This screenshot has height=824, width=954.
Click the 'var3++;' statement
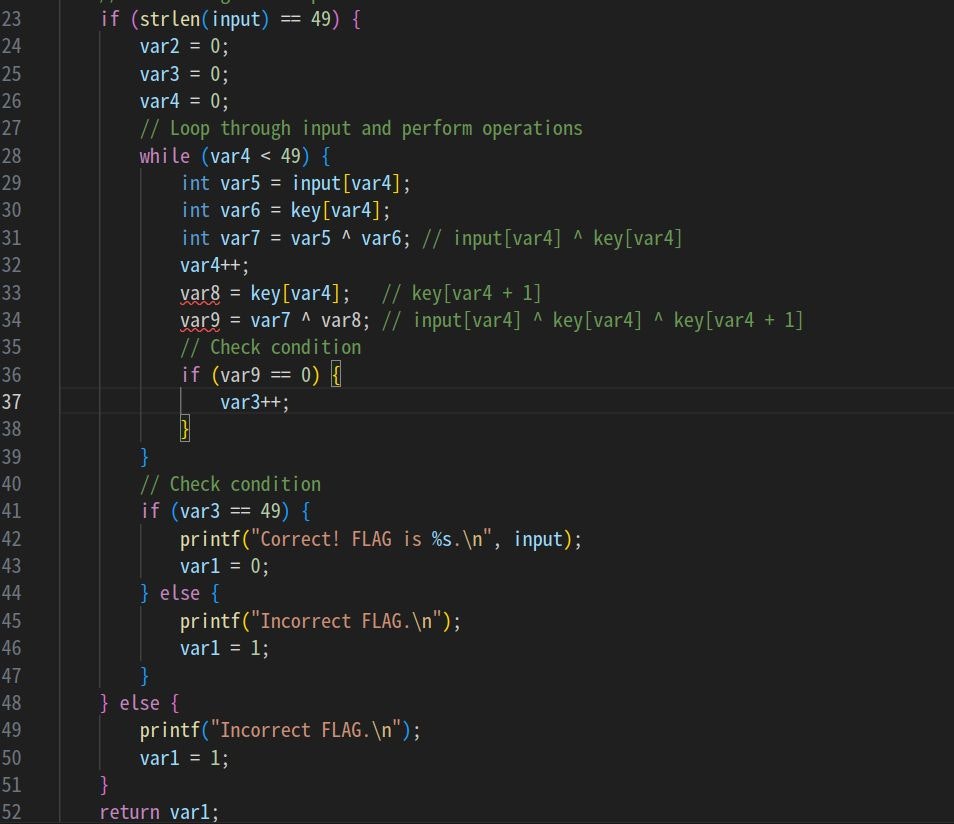coord(255,403)
